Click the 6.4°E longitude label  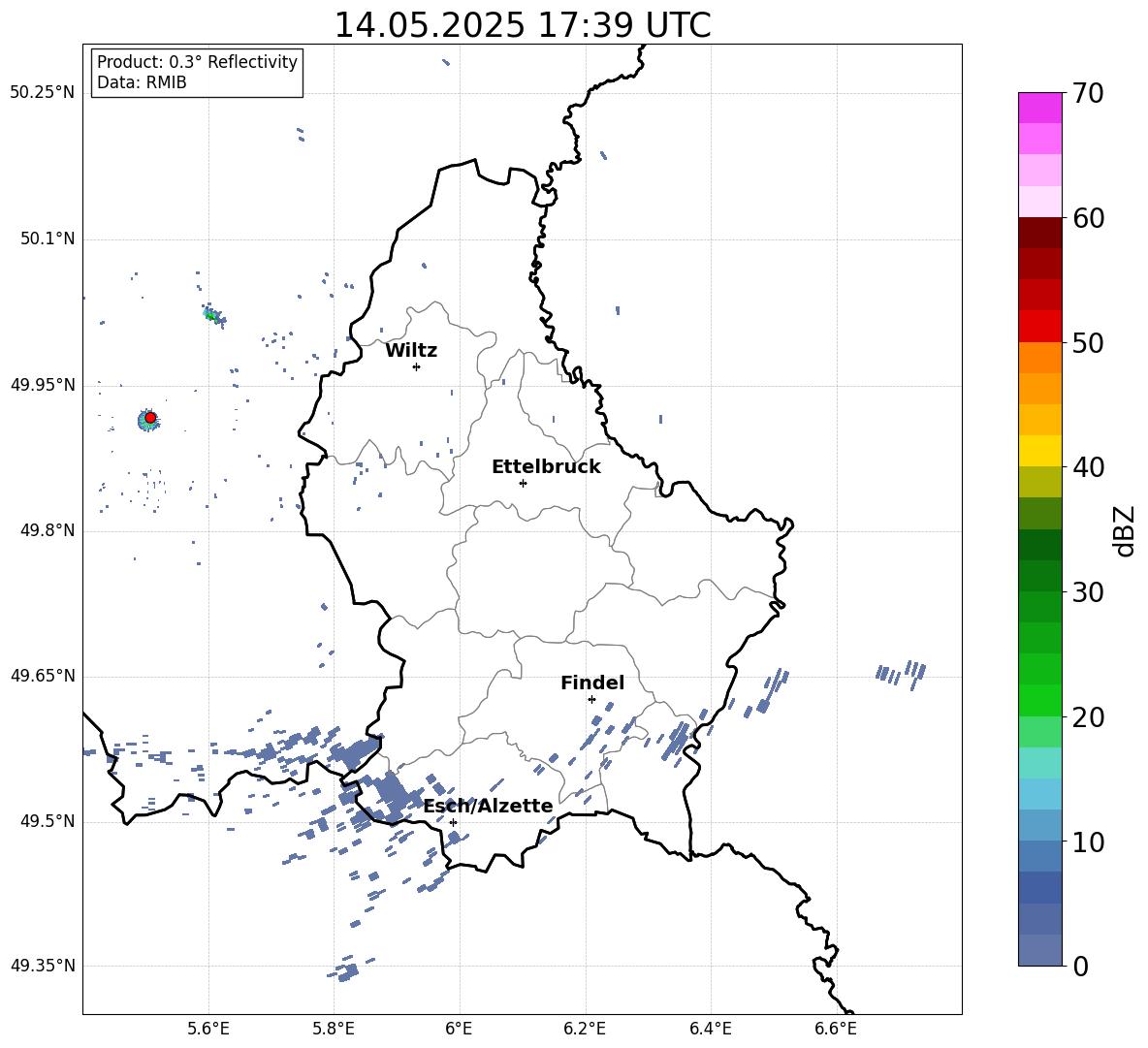pos(710,1029)
